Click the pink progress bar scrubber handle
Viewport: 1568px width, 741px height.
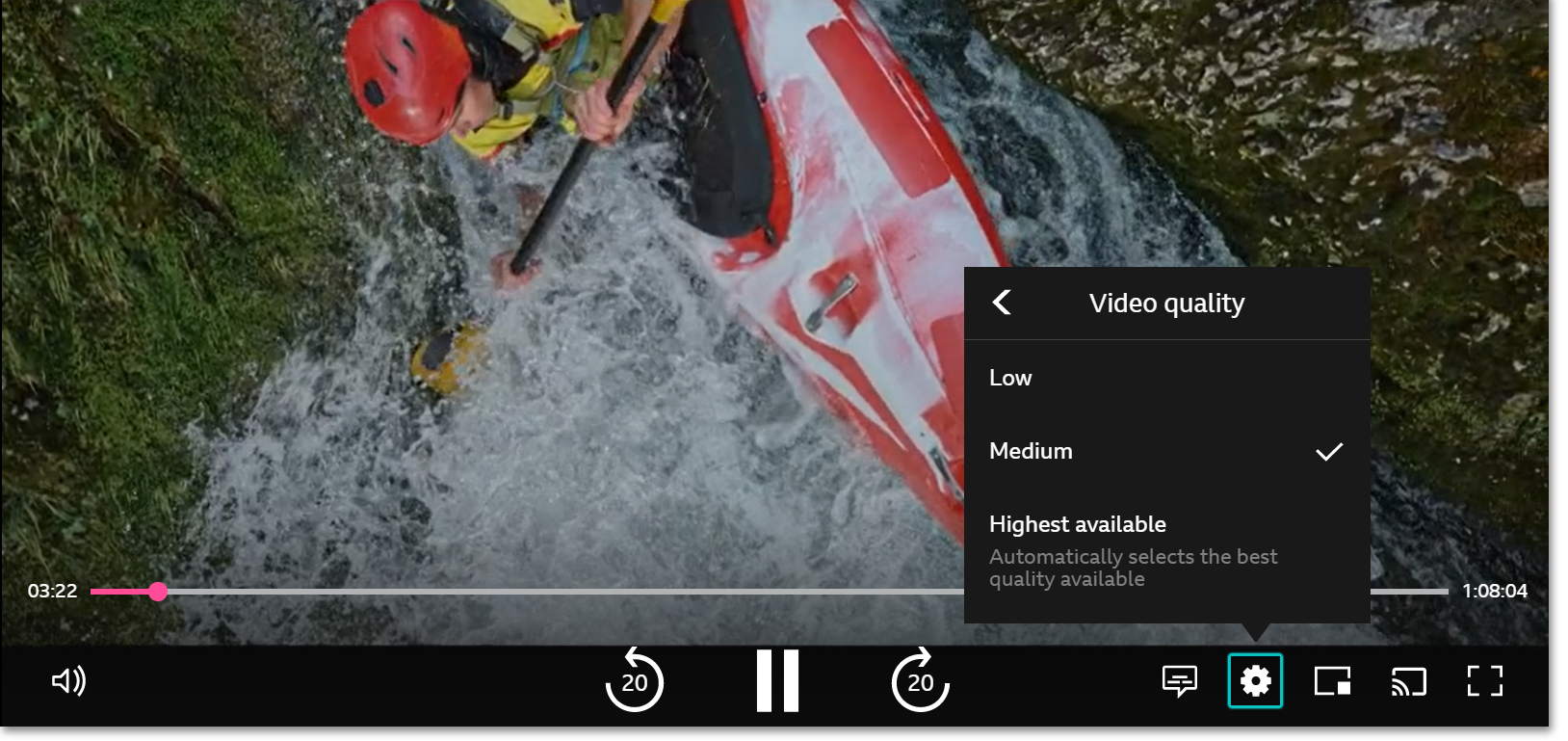pyautogui.click(x=158, y=592)
